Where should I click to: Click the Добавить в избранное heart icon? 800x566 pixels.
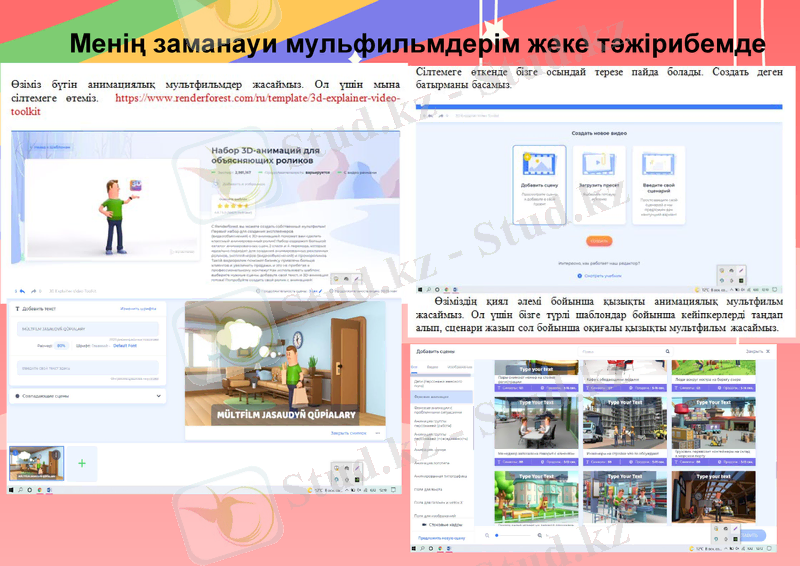click(x=216, y=184)
